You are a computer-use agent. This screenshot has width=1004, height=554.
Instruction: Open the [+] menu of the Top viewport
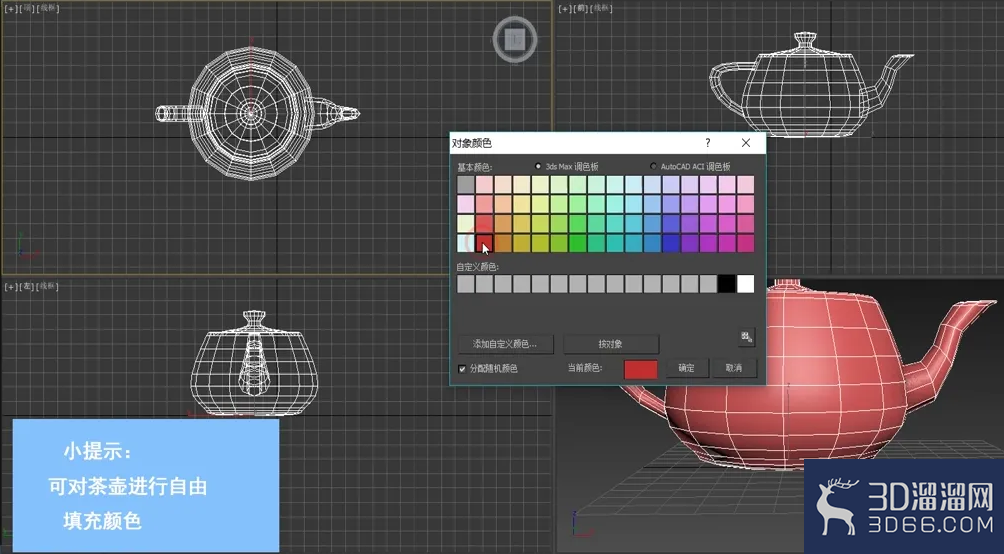click(11, 9)
